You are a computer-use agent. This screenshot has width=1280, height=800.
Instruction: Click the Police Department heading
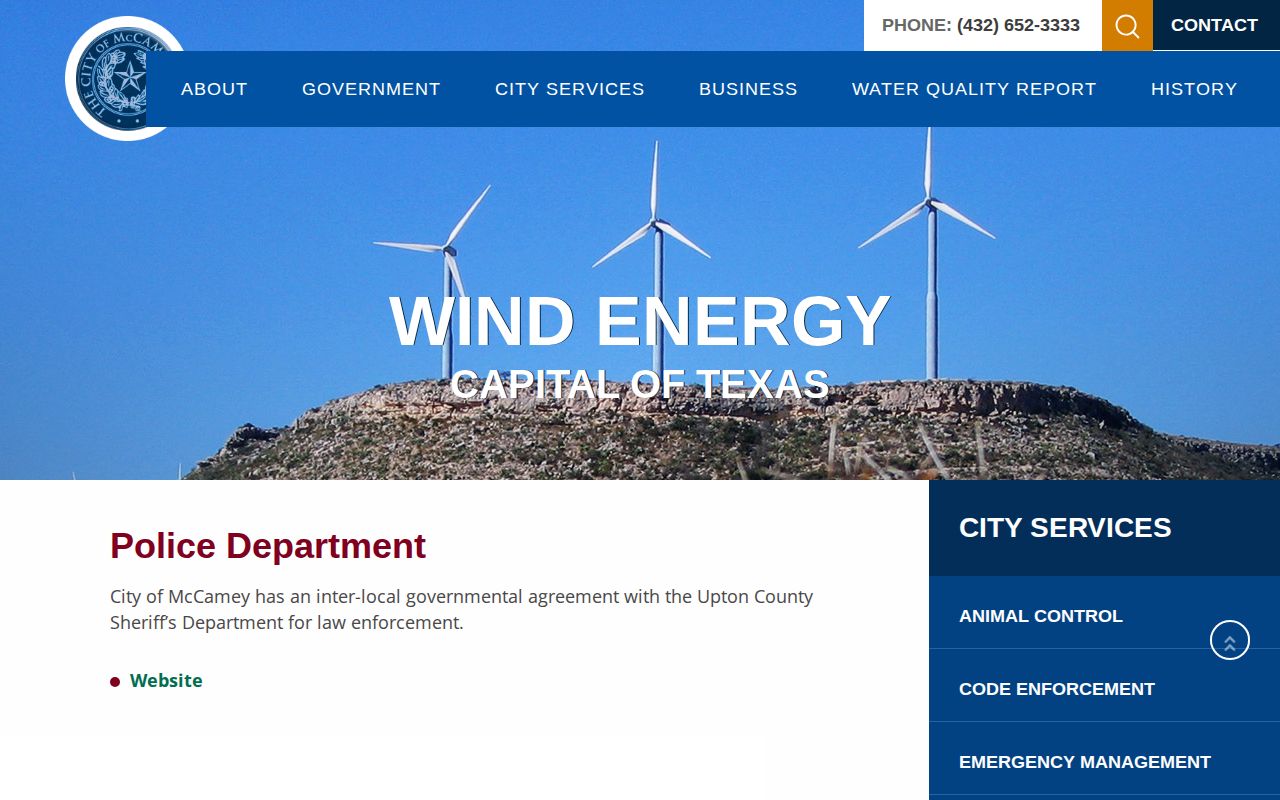(x=268, y=546)
